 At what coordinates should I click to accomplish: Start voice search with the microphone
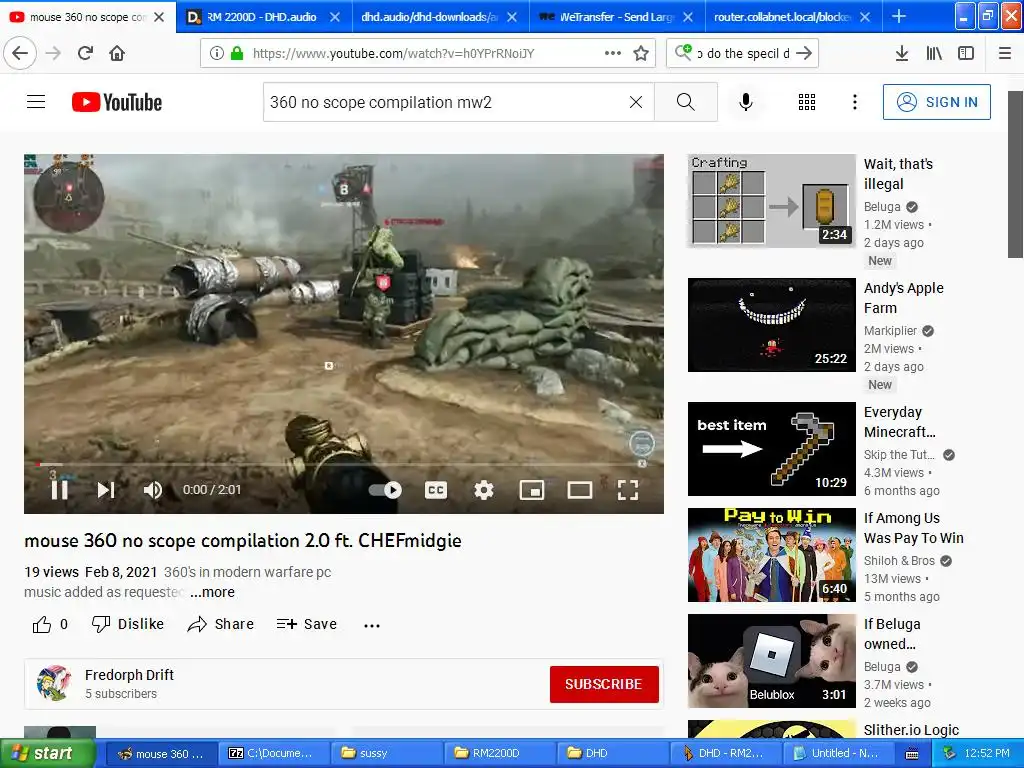pyautogui.click(x=746, y=102)
